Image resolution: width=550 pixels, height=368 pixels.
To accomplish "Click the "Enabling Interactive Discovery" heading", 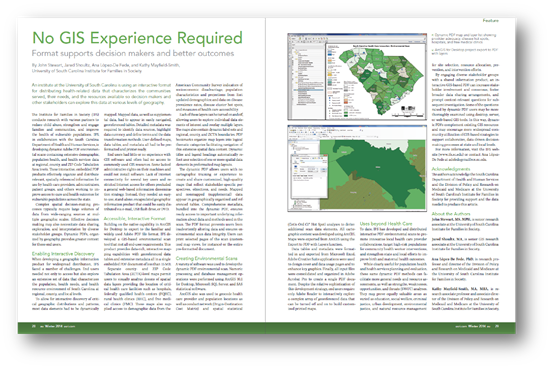I will (63, 254).
